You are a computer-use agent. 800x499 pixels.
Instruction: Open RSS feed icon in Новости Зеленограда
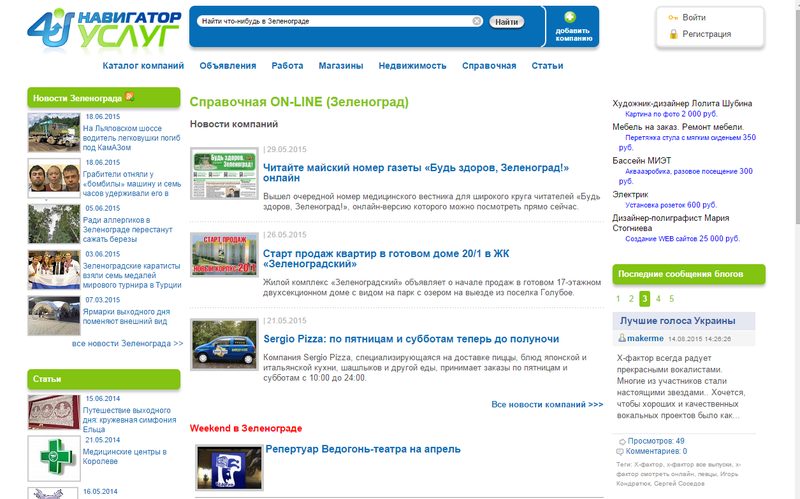[x=130, y=96]
